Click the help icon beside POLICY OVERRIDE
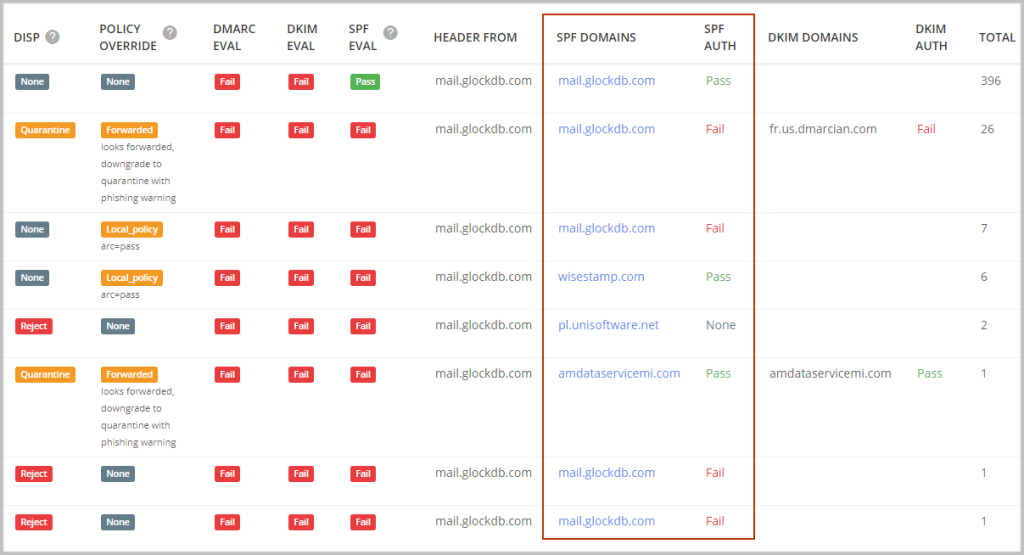 click(170, 32)
